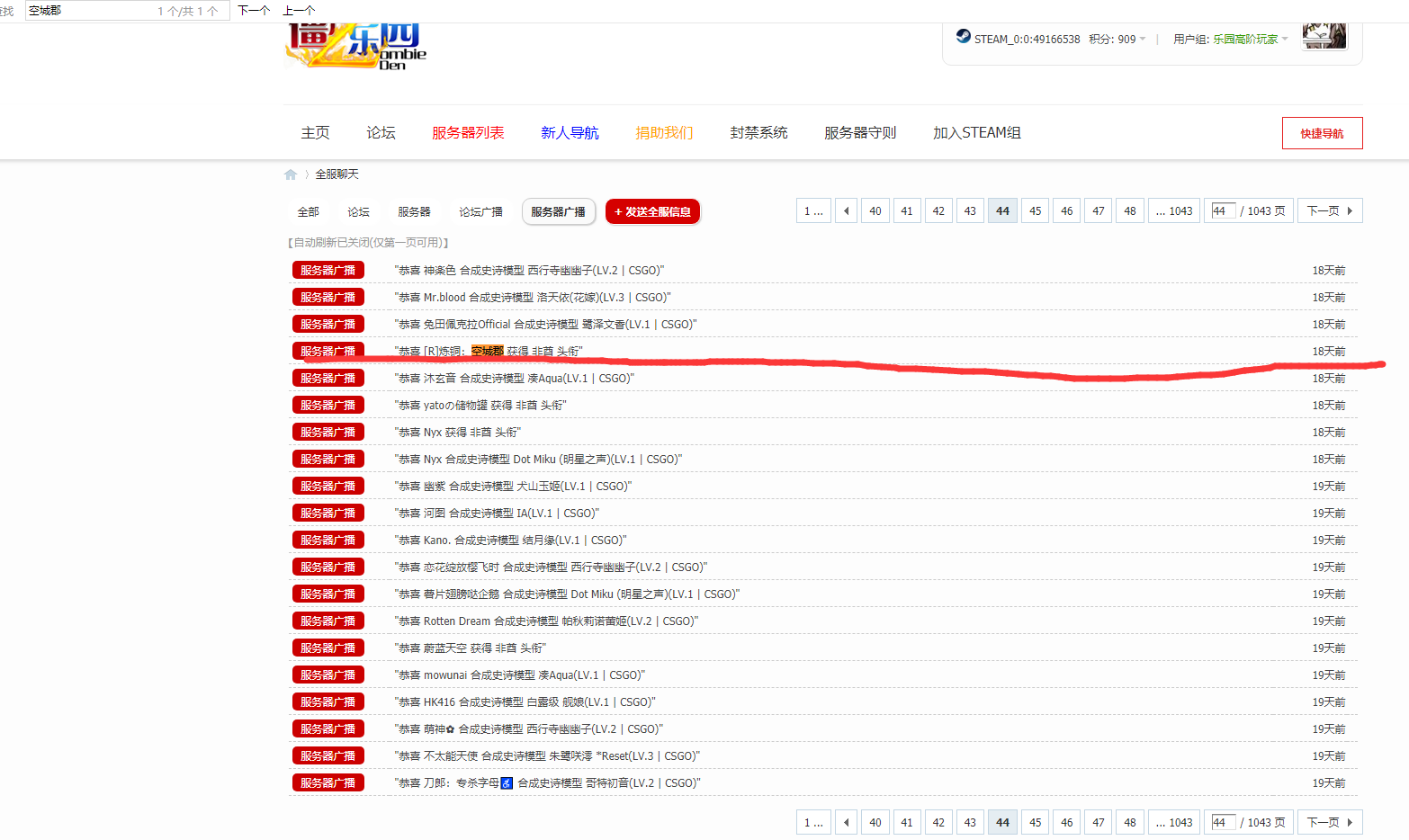Click the plus icon on the 发送全服信息 button
Viewport: 1409px width, 840px height.
point(618,211)
